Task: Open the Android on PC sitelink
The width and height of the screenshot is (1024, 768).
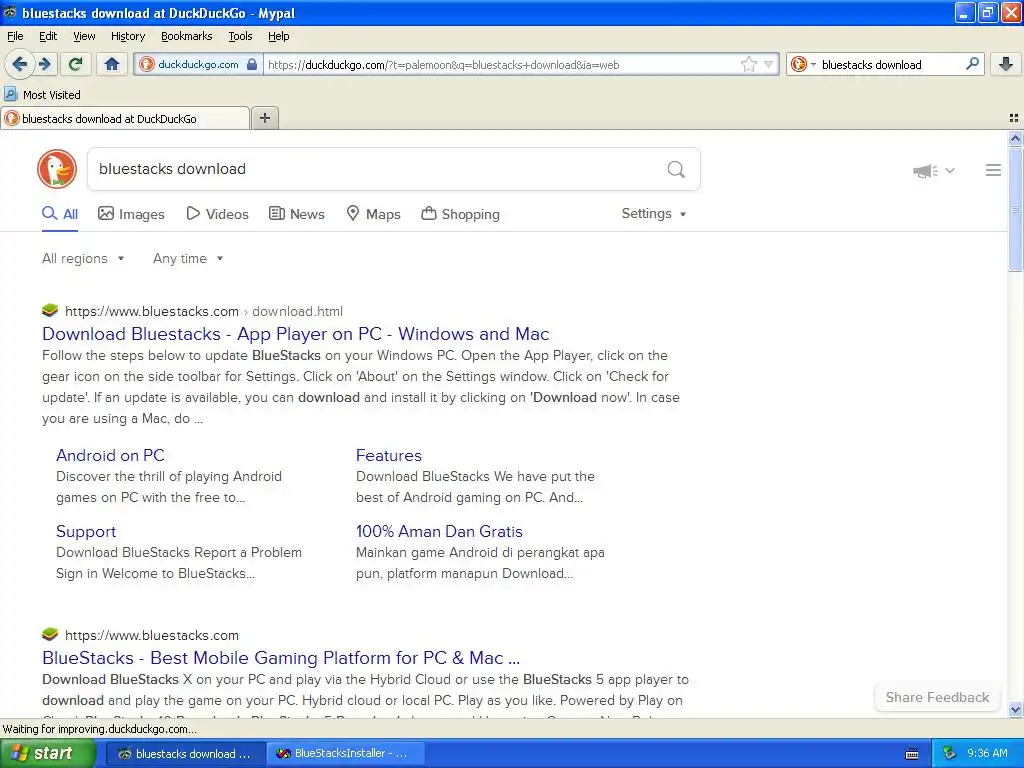Action: click(x=110, y=455)
